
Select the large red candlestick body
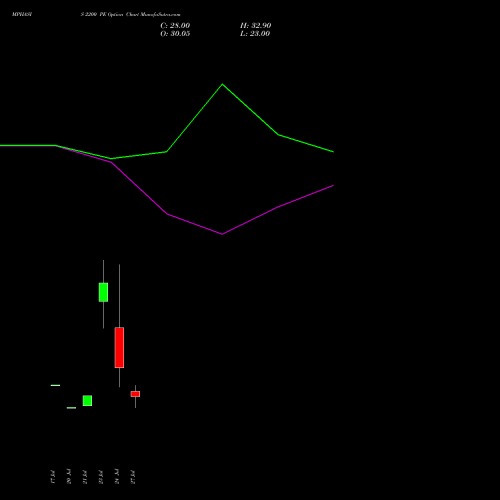119,348
